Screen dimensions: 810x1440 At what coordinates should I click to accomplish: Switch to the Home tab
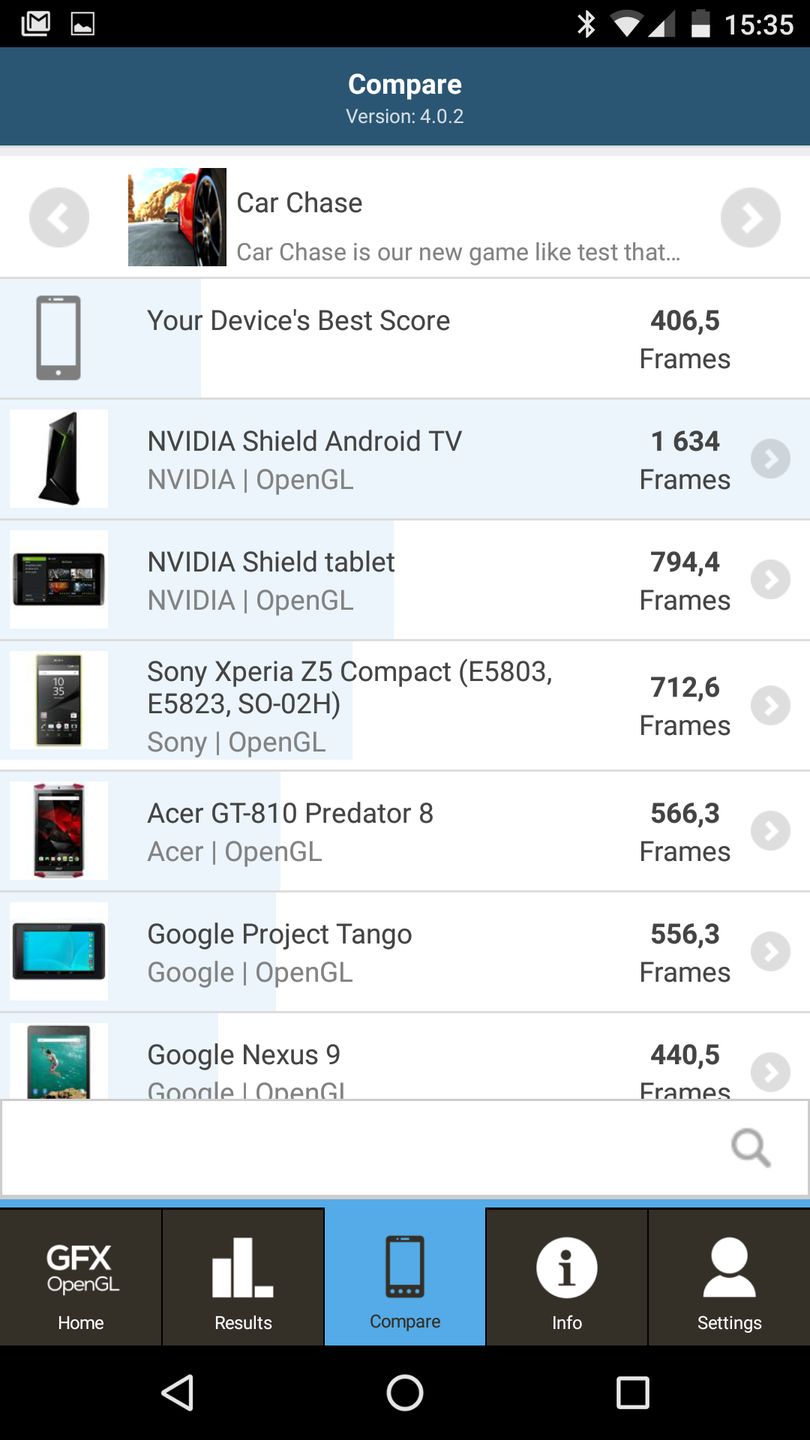(81, 1277)
